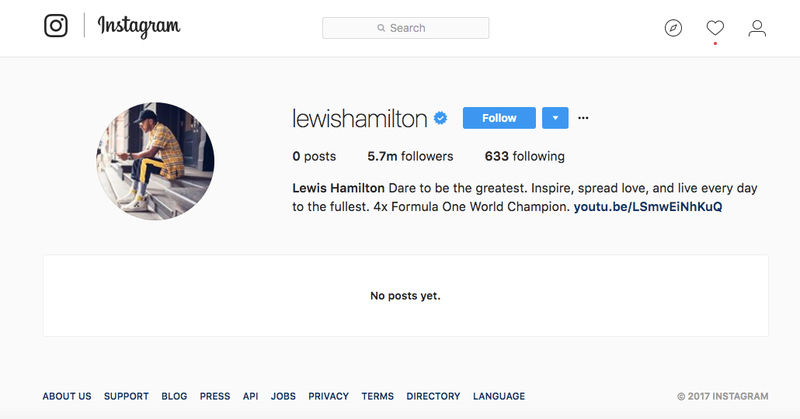View the 5.7m followers list
Image resolution: width=800 pixels, height=419 pixels.
[410, 156]
